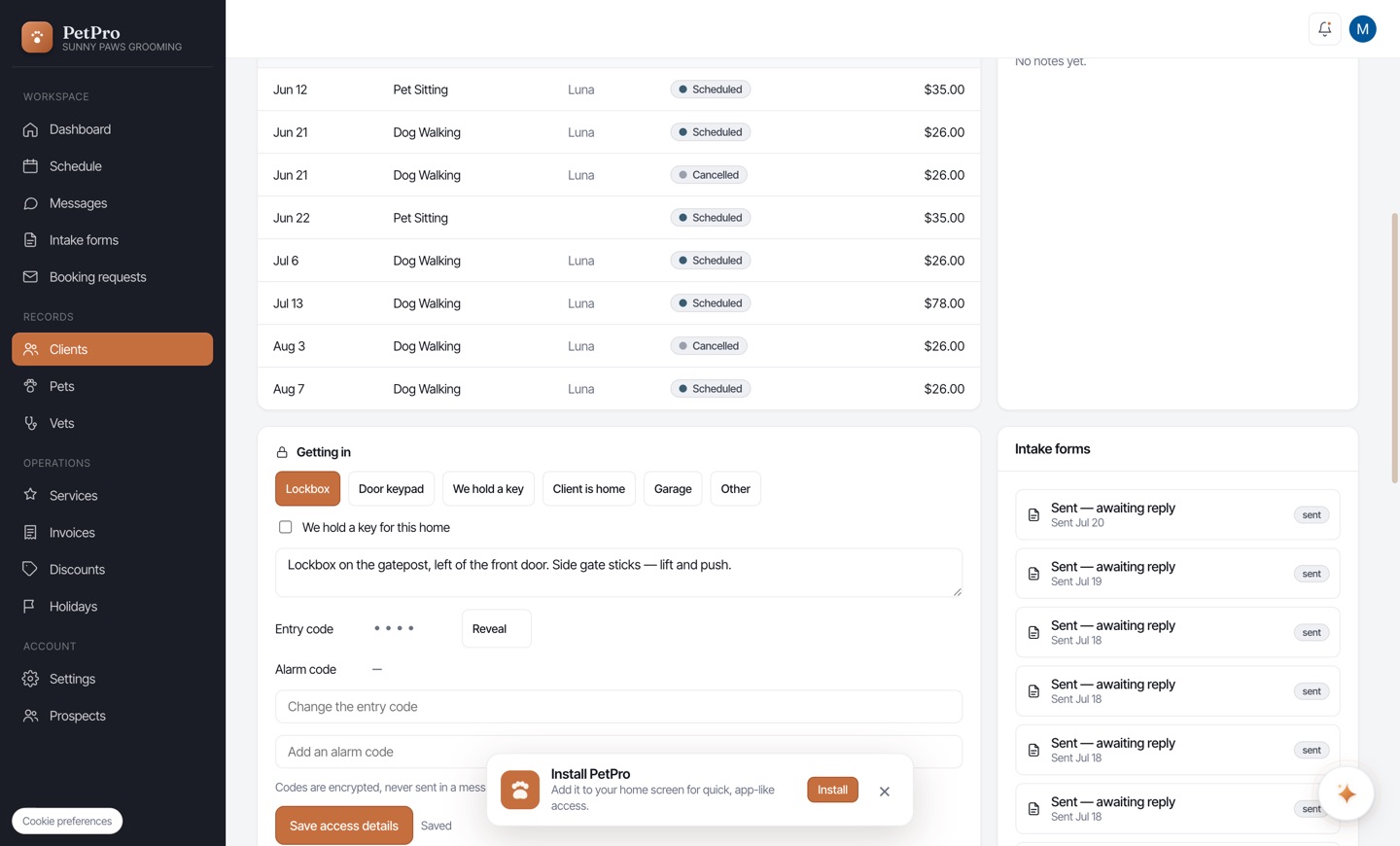
Task: Click the Holidays flag icon
Action: tap(30, 606)
